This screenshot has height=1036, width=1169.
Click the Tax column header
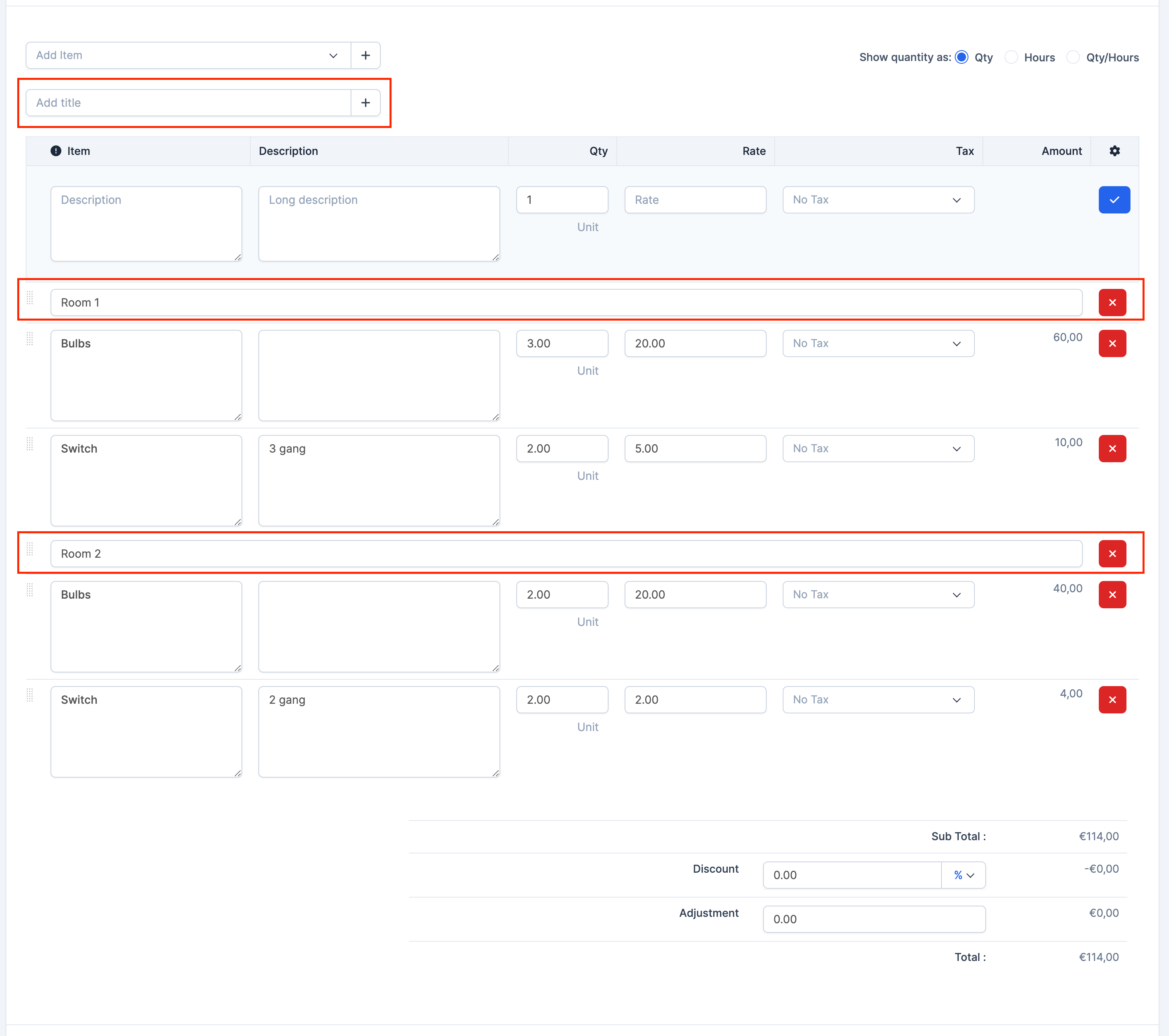965,151
